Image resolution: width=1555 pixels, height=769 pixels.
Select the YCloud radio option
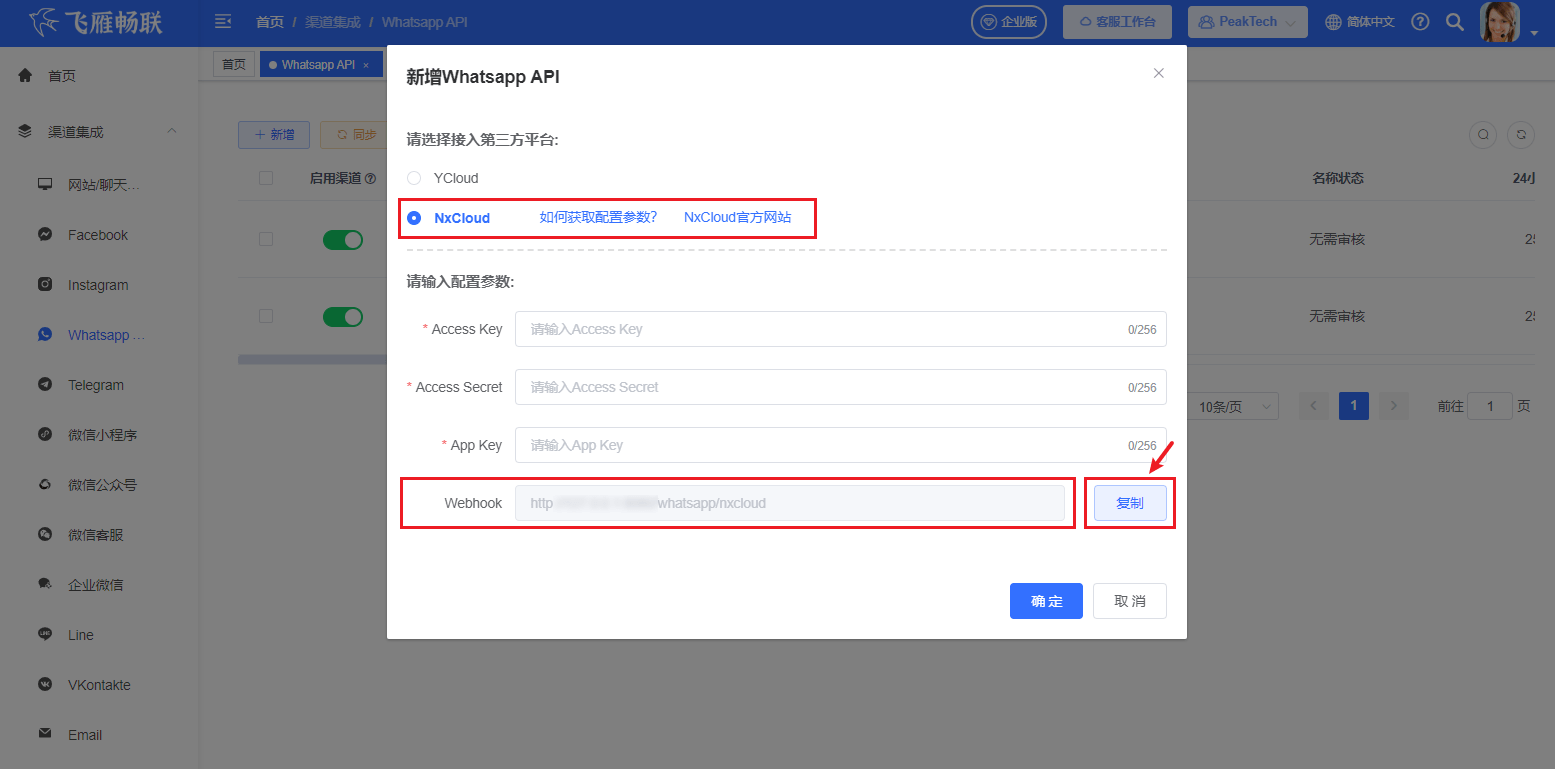click(414, 178)
